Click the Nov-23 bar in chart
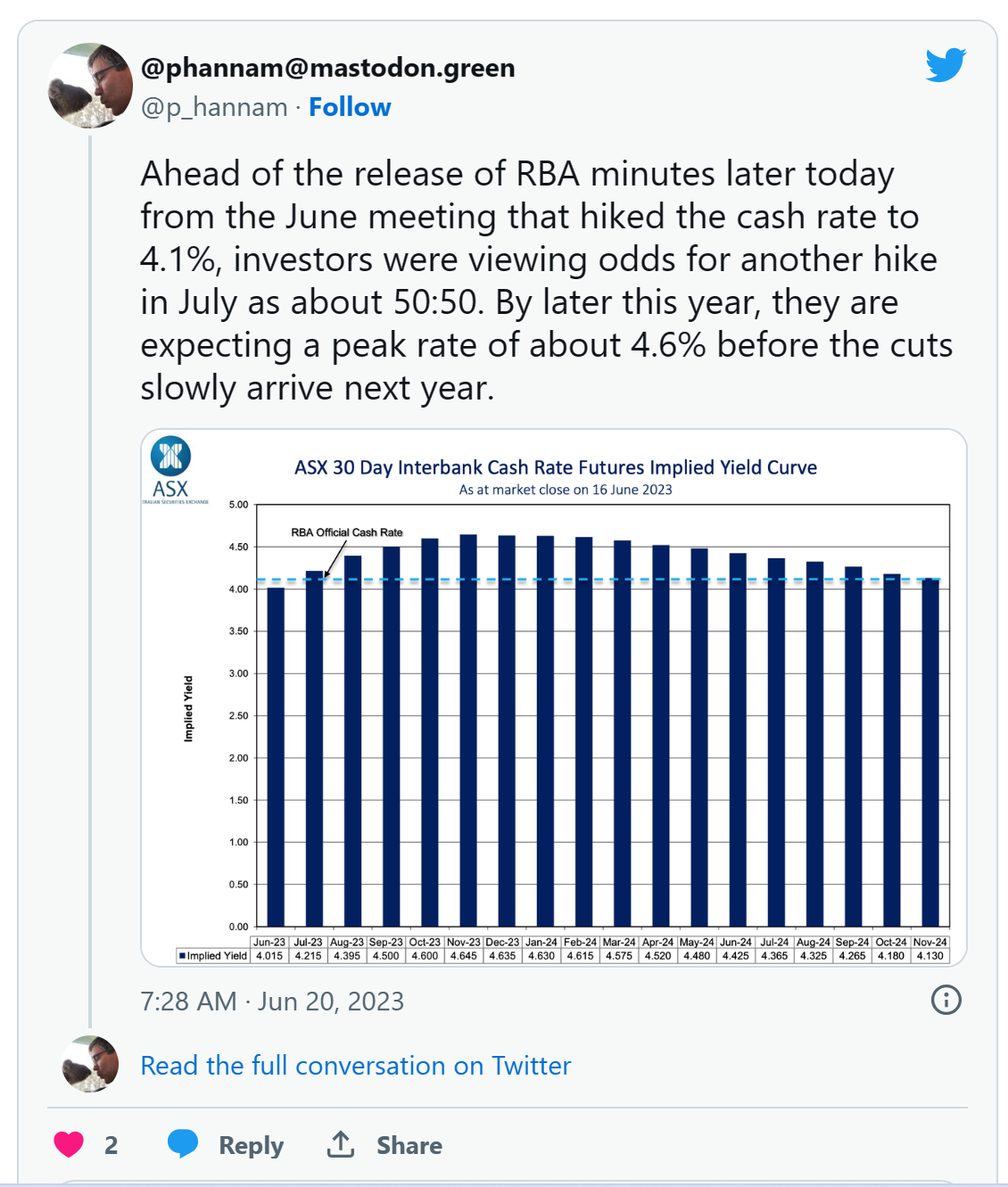1008x1187 pixels. 468,730
